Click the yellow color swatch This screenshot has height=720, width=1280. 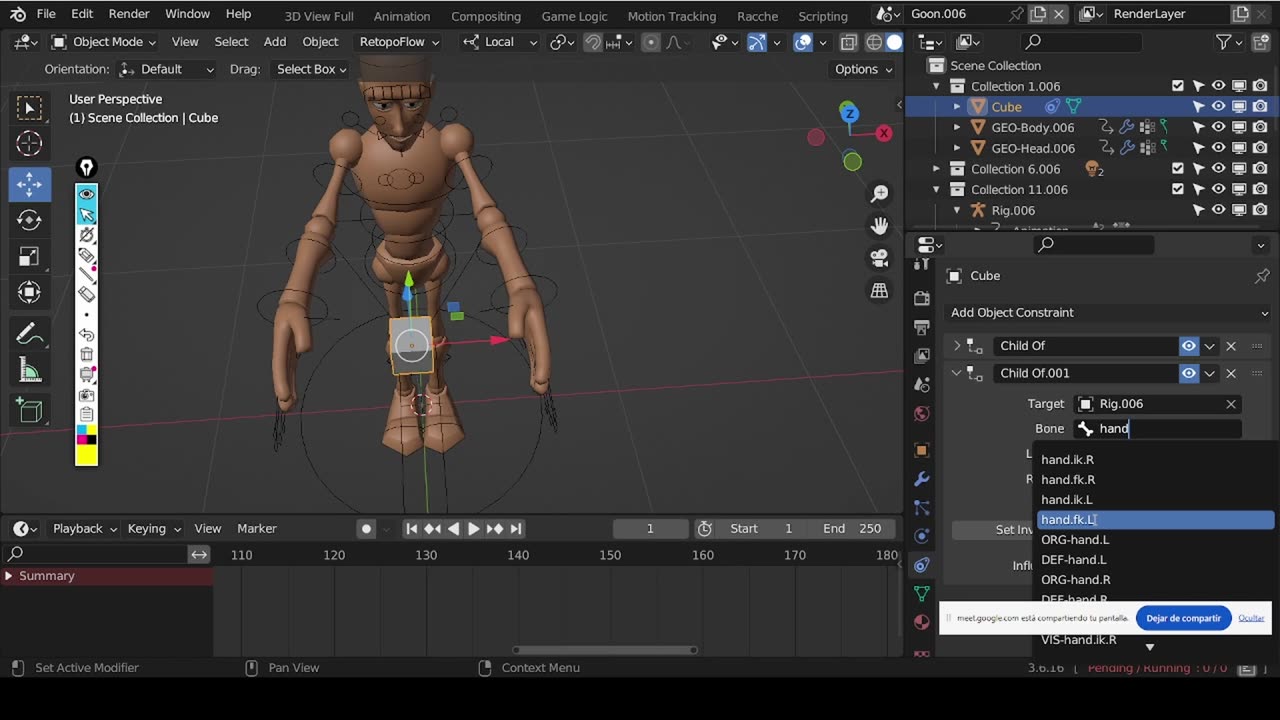(86, 456)
